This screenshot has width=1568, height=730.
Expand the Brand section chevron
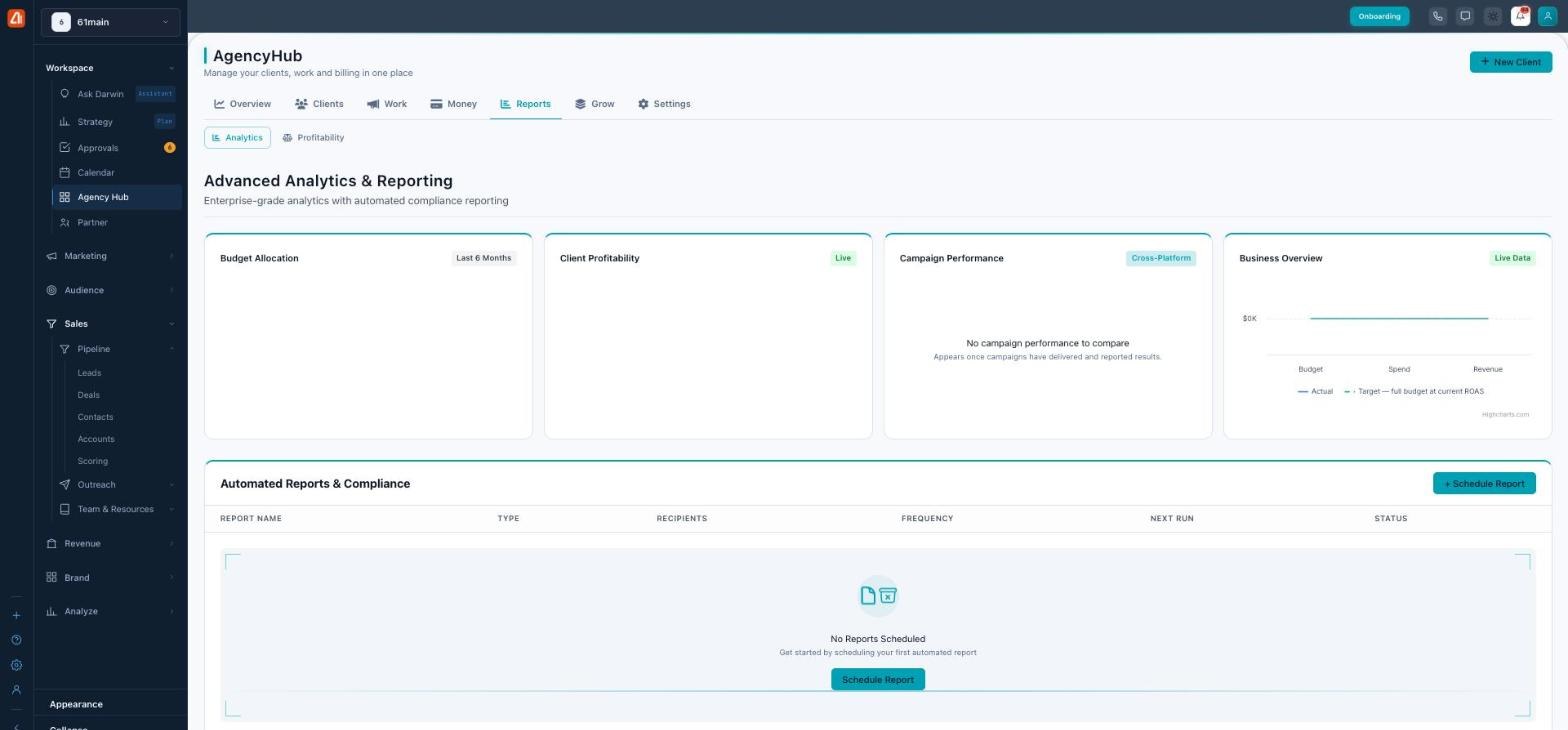pos(171,578)
